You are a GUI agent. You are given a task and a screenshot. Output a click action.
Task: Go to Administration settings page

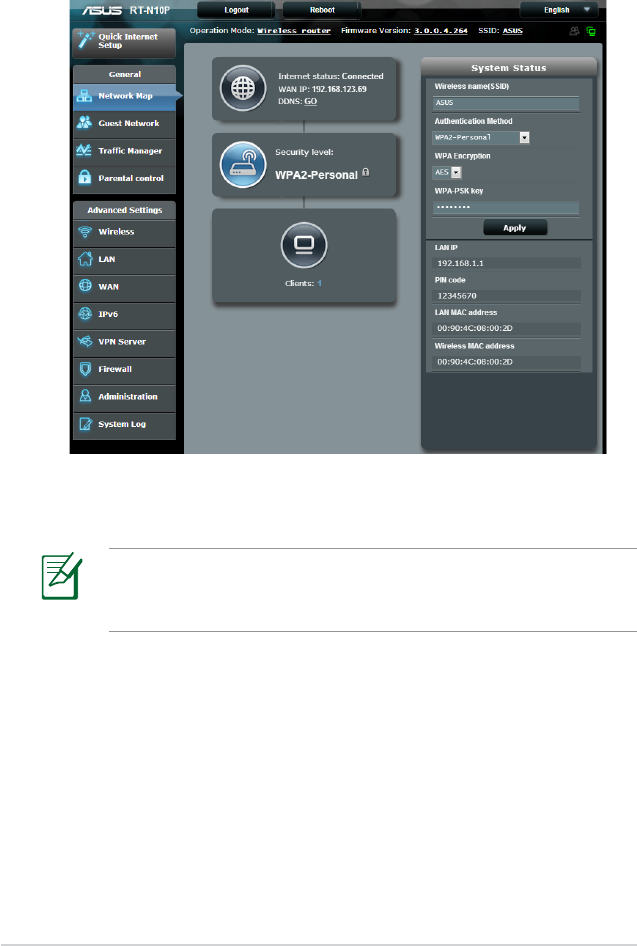point(125,396)
